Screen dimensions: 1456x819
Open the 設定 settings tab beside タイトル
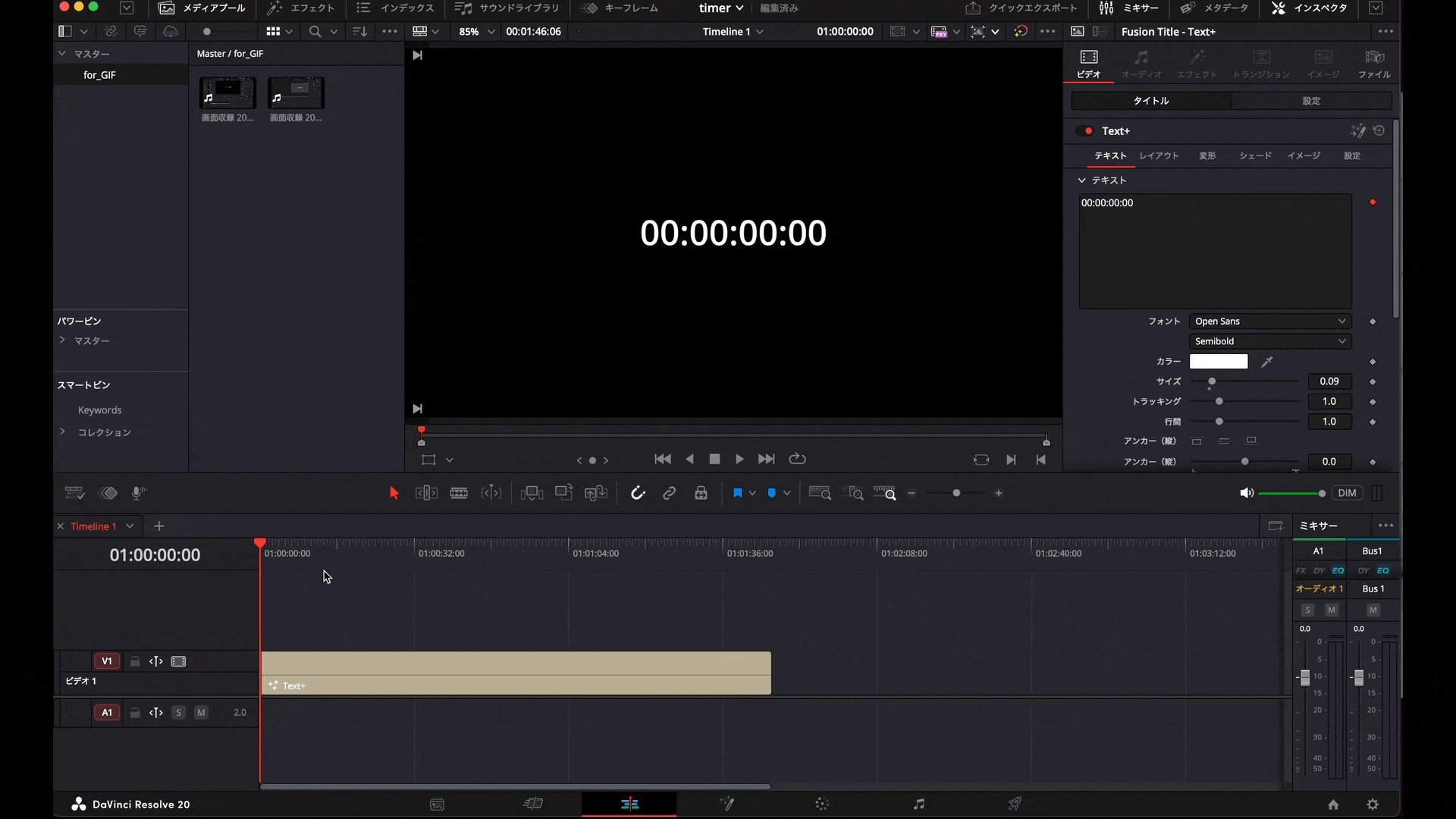pyautogui.click(x=1311, y=101)
